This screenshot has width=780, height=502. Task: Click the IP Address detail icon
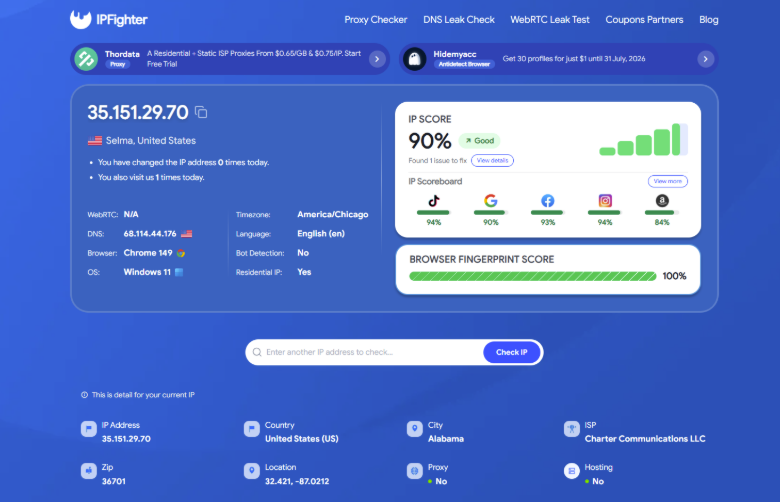[x=89, y=429]
